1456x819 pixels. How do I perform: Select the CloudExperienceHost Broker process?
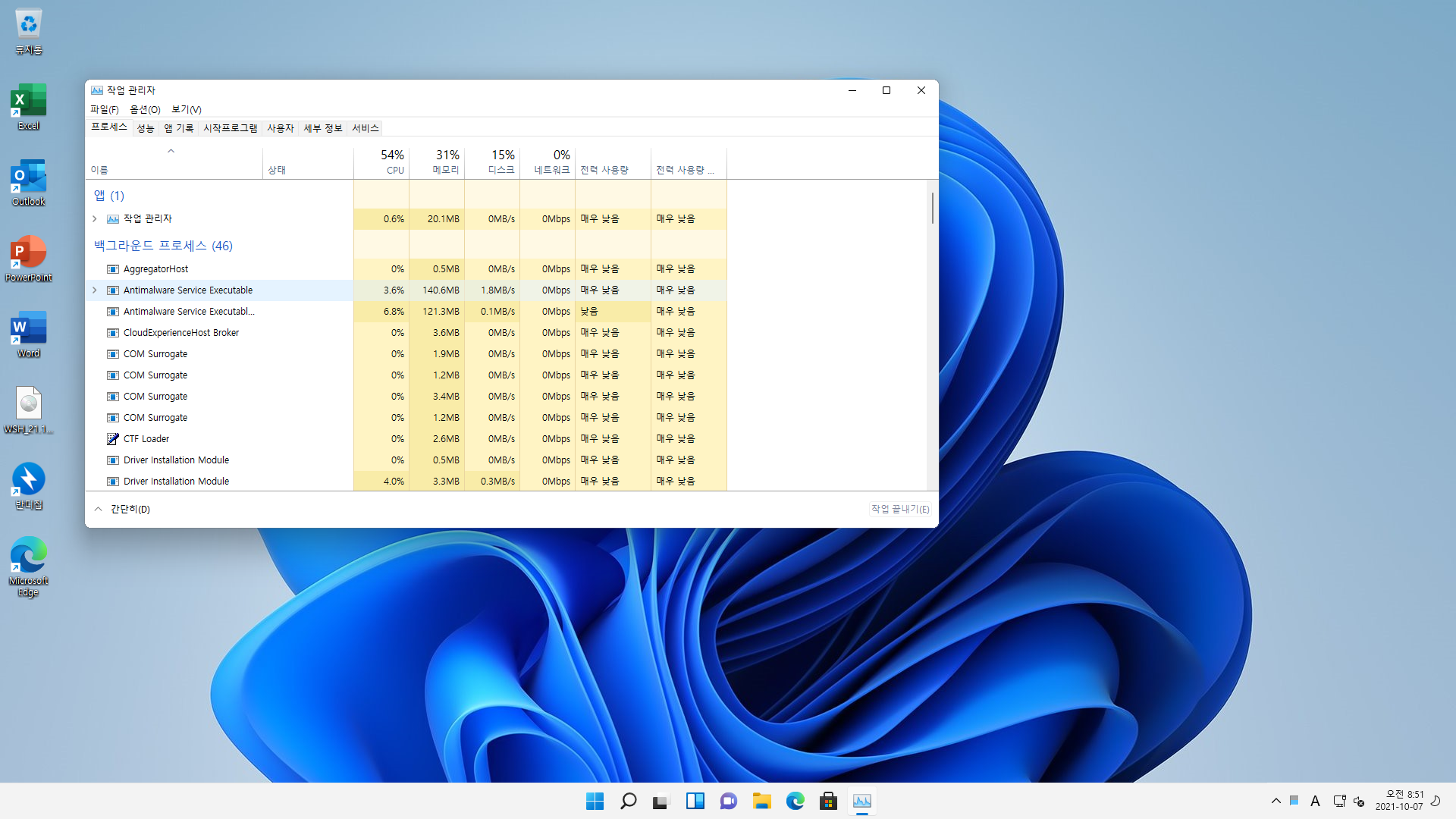coord(406,333)
